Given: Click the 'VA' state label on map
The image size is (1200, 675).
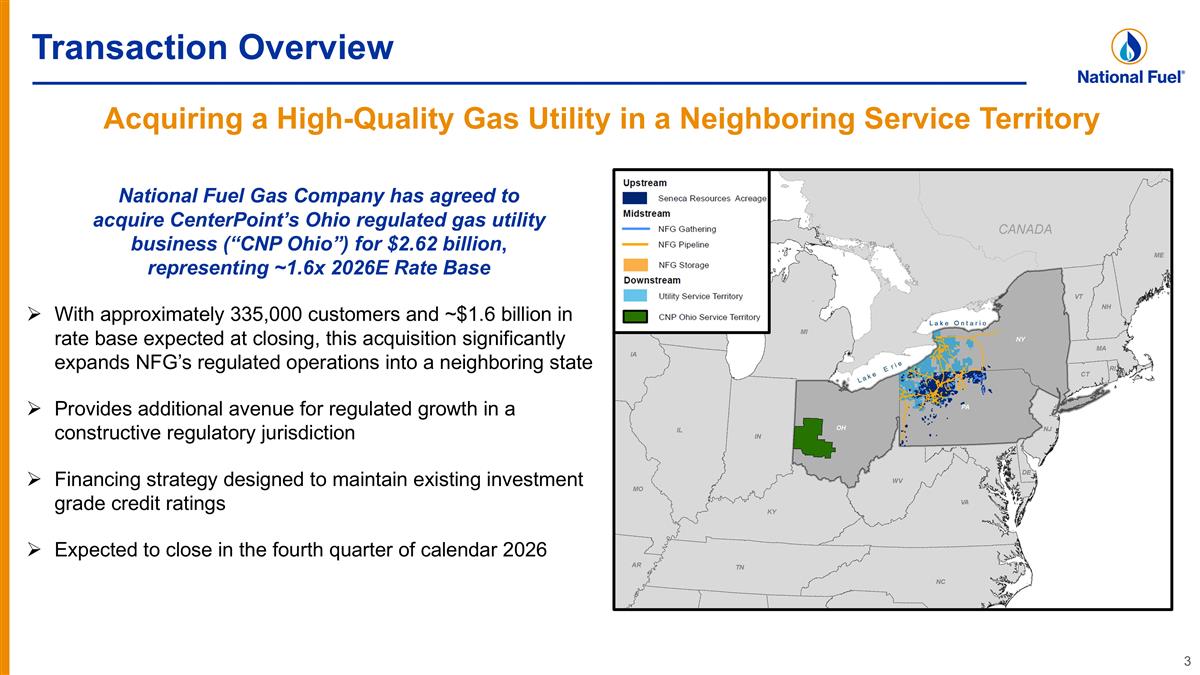Looking at the screenshot, I should tap(964, 502).
